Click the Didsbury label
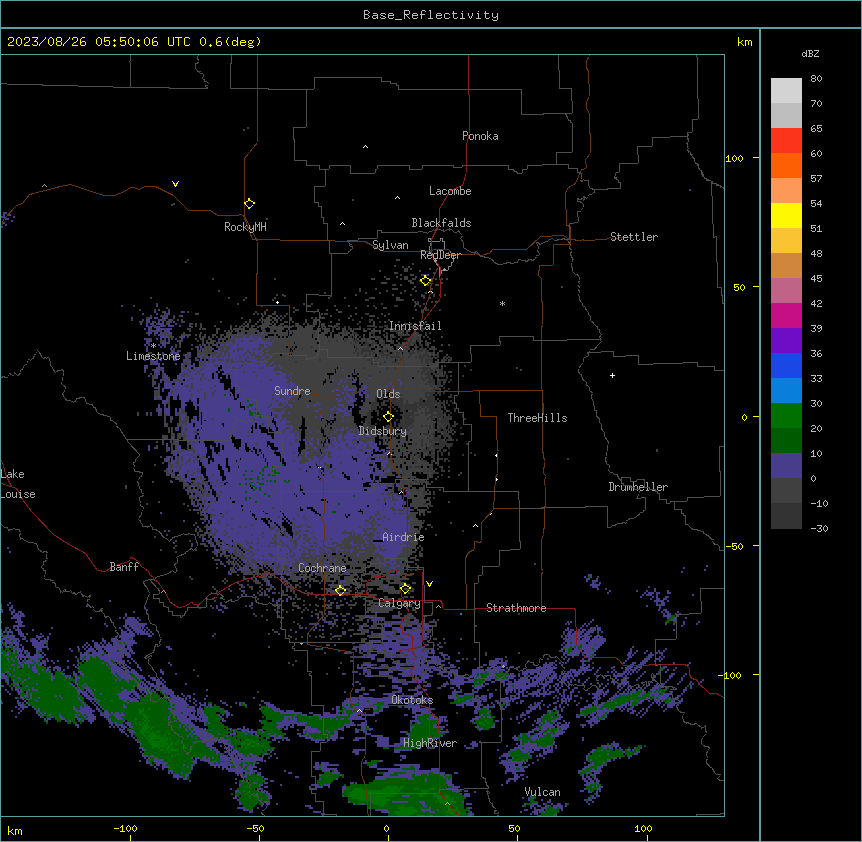The height and width of the screenshot is (842, 862). (x=383, y=431)
